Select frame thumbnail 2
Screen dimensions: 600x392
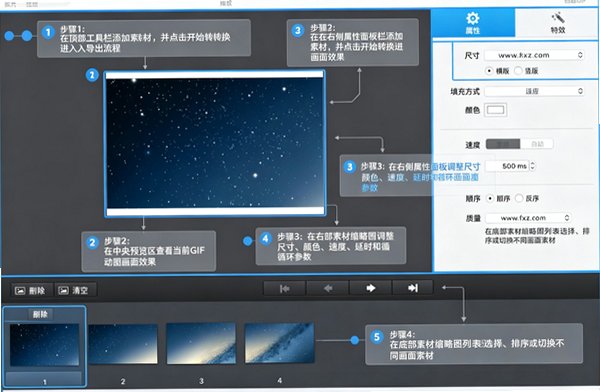point(123,344)
